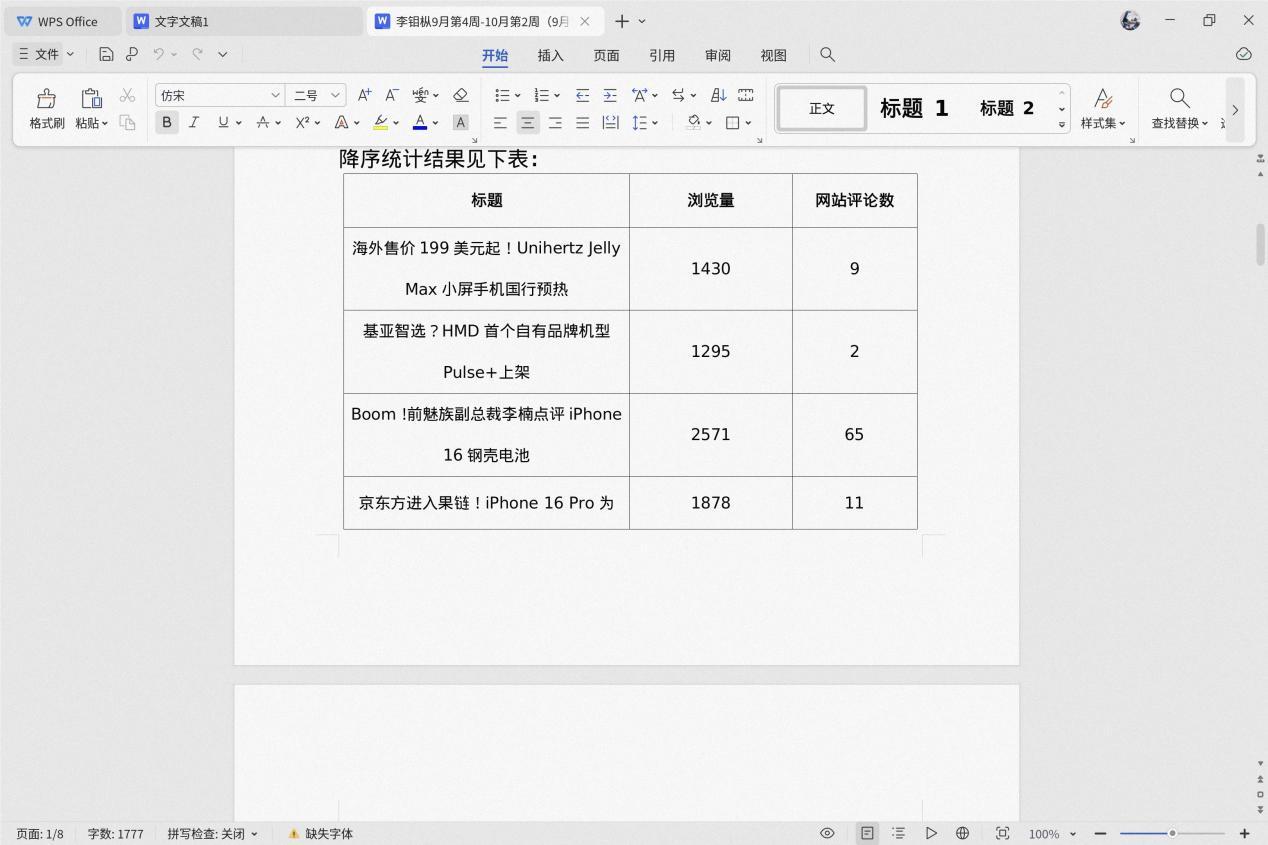The width and height of the screenshot is (1268, 845).
Task: Click the zoom slider handle
Action: [x=1172, y=833]
